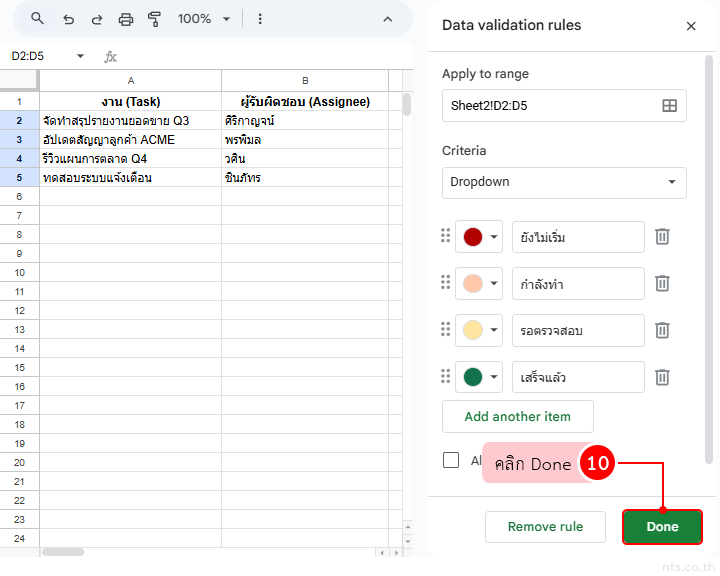This screenshot has height=576, width=720.
Task: Click the redo arrow icon
Action: [x=97, y=19]
